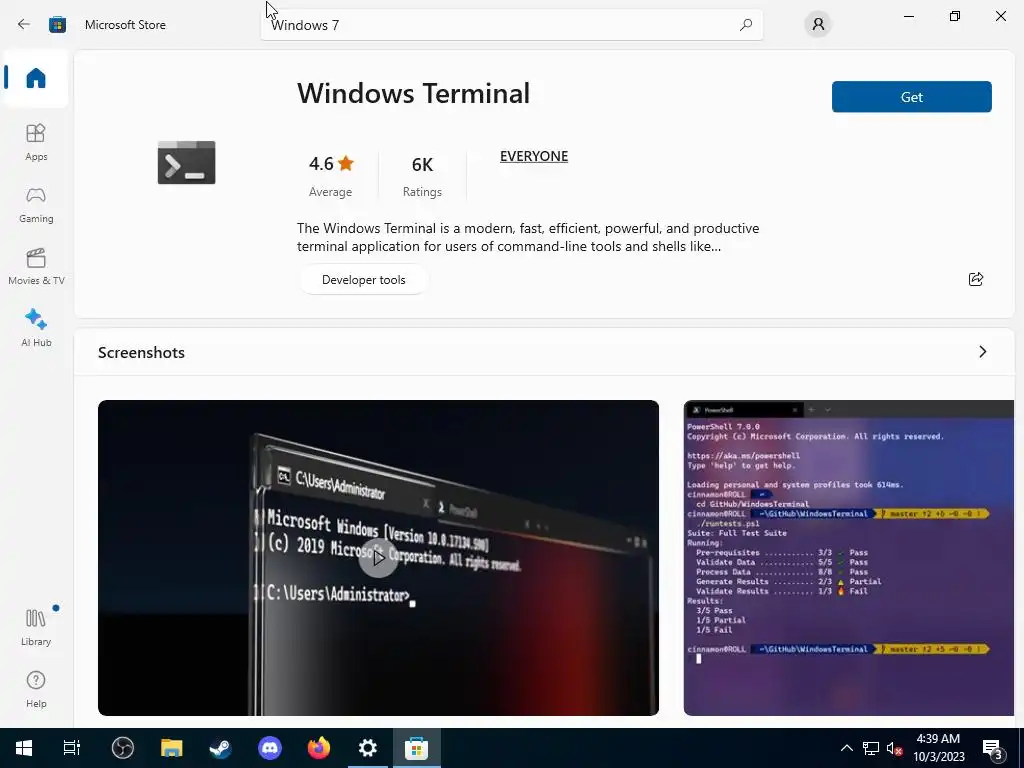Image resolution: width=1024 pixels, height=768 pixels.
Task: Share the Windows Terminal app page
Action: [976, 280]
